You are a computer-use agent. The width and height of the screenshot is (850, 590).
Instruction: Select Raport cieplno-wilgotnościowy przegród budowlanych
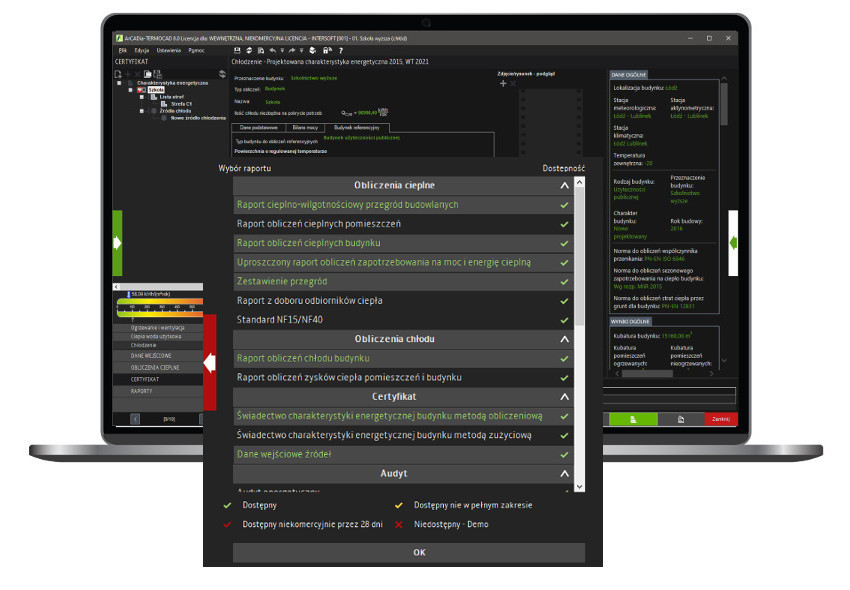pos(403,205)
